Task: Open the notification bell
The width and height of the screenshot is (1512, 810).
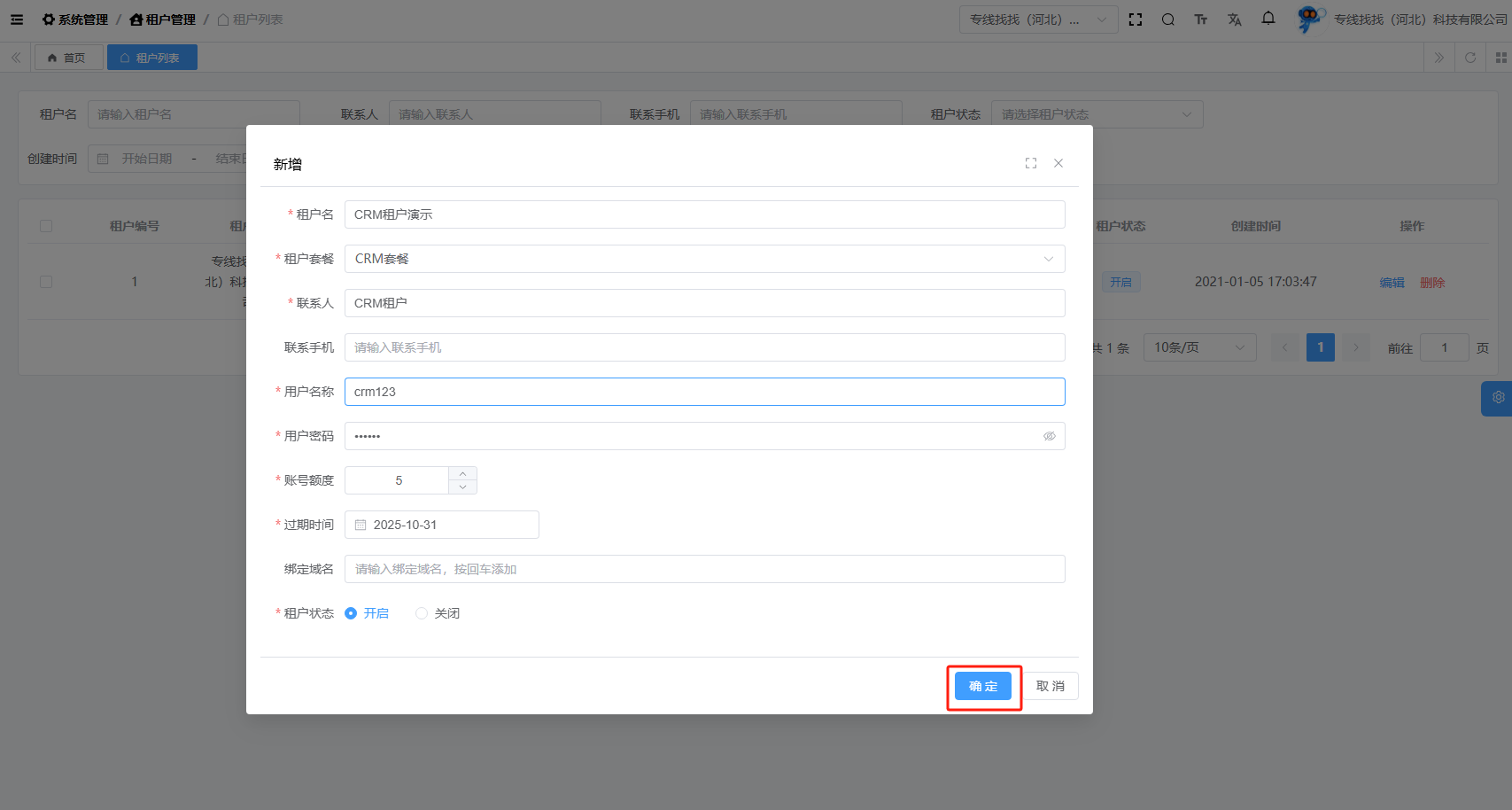Action: [1268, 19]
